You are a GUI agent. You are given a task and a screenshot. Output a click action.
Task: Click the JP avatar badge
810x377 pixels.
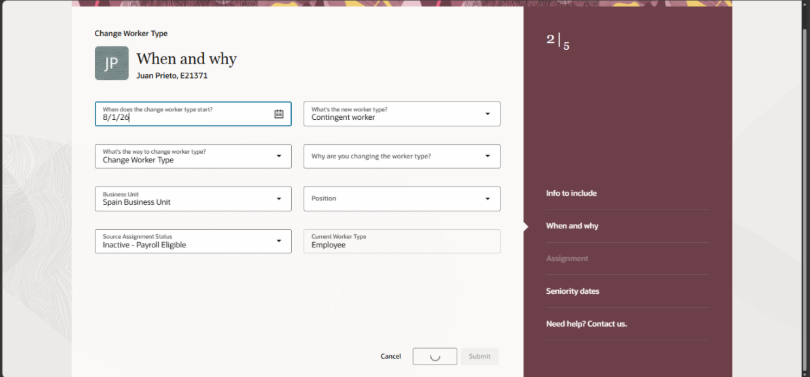click(112, 63)
